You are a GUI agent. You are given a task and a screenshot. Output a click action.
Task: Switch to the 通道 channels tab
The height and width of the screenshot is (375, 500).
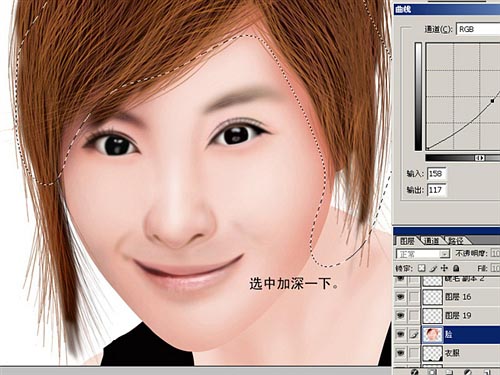pyautogui.click(x=431, y=241)
